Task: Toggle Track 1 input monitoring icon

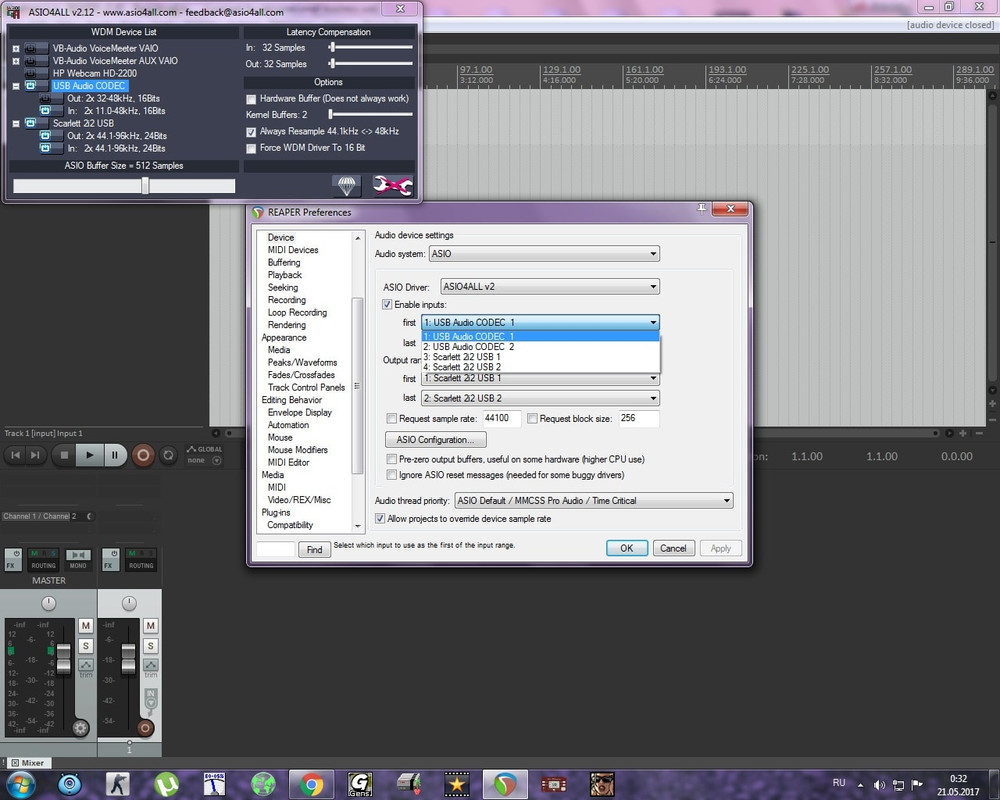Action: click(x=151, y=699)
